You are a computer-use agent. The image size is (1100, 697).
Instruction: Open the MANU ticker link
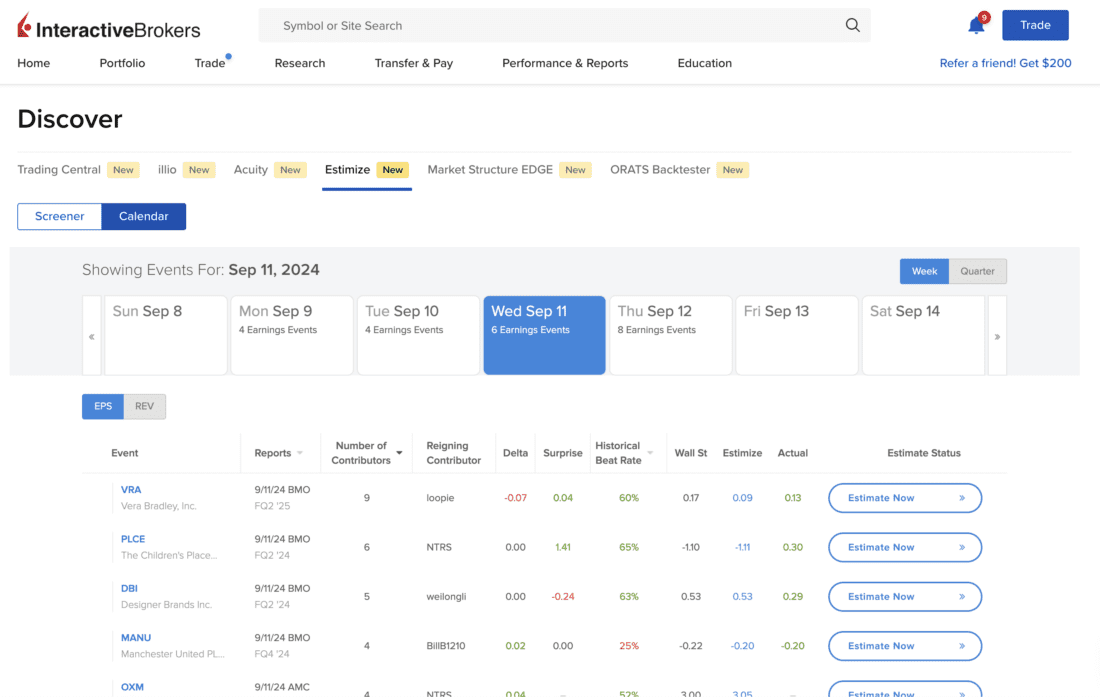[x=135, y=637]
